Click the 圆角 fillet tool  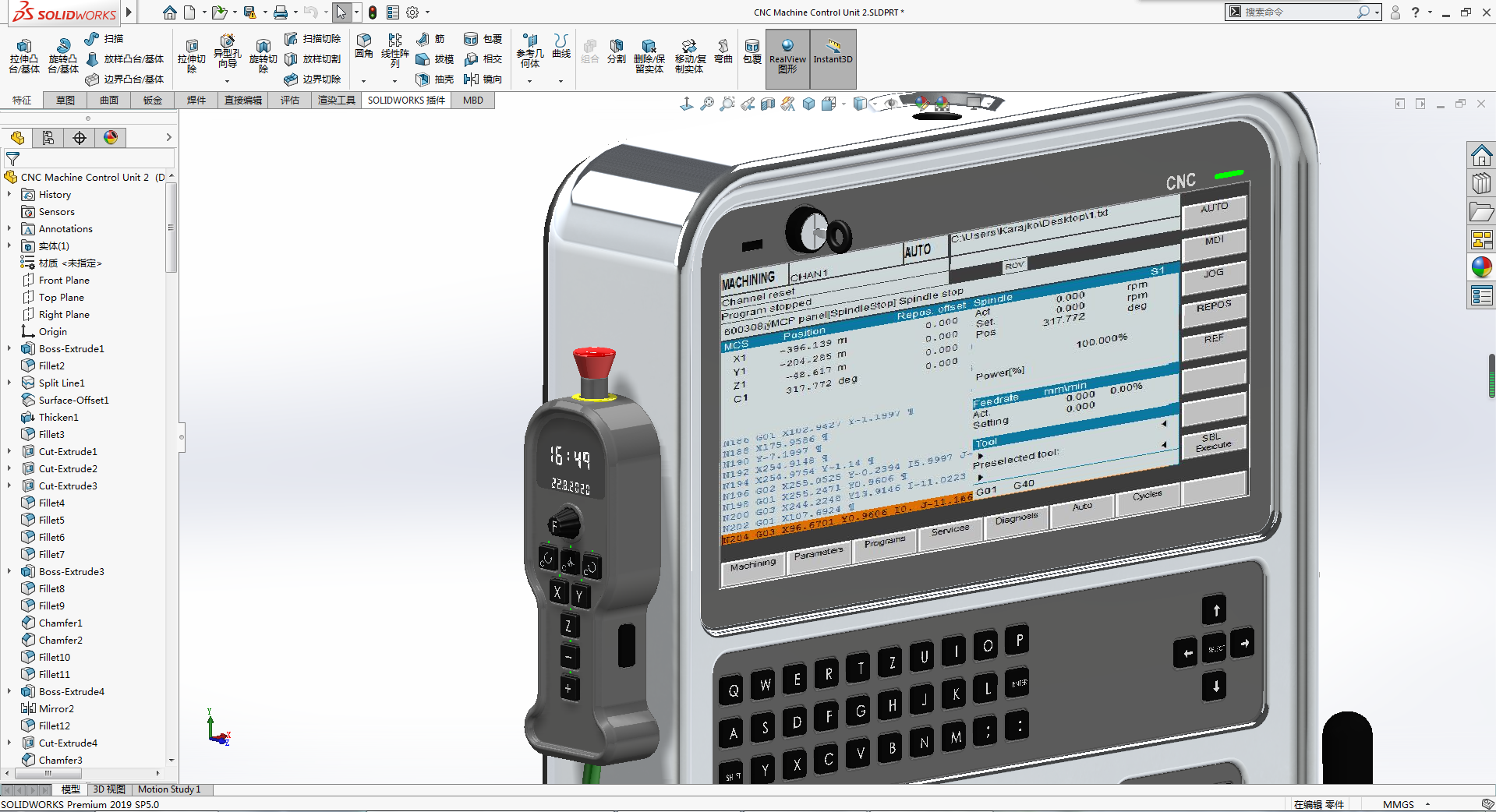[364, 46]
